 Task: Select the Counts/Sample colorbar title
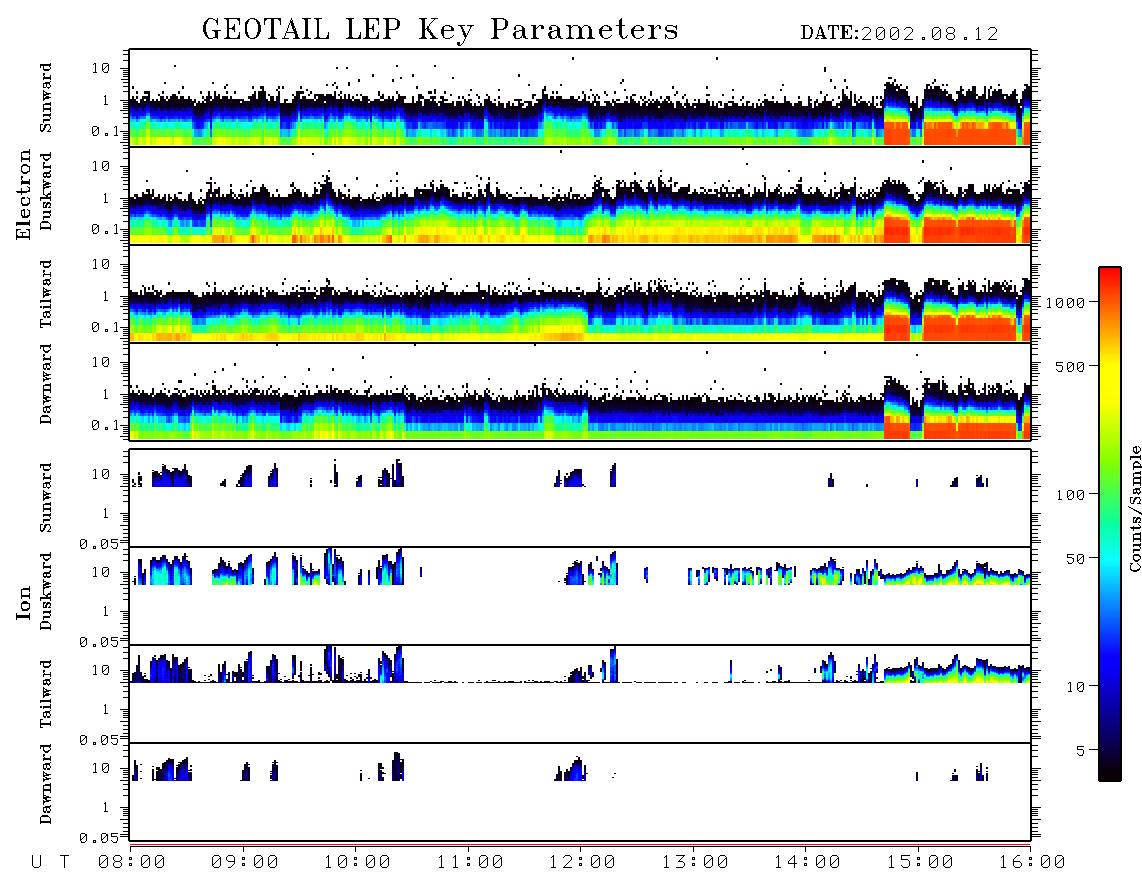click(1134, 508)
